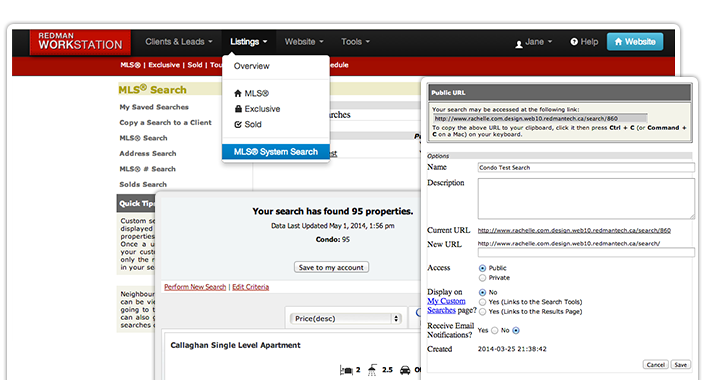The image size is (712, 380).
Task: Select Overview in Listings menu
Action: coord(252,66)
